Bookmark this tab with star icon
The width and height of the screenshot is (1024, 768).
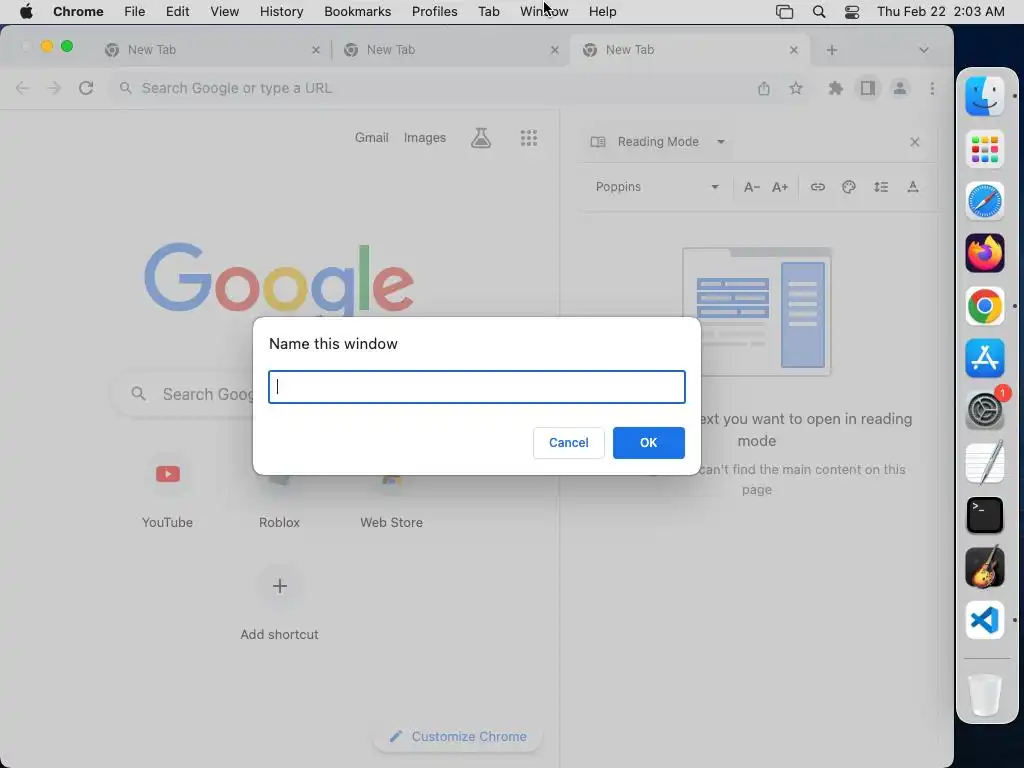[795, 88]
